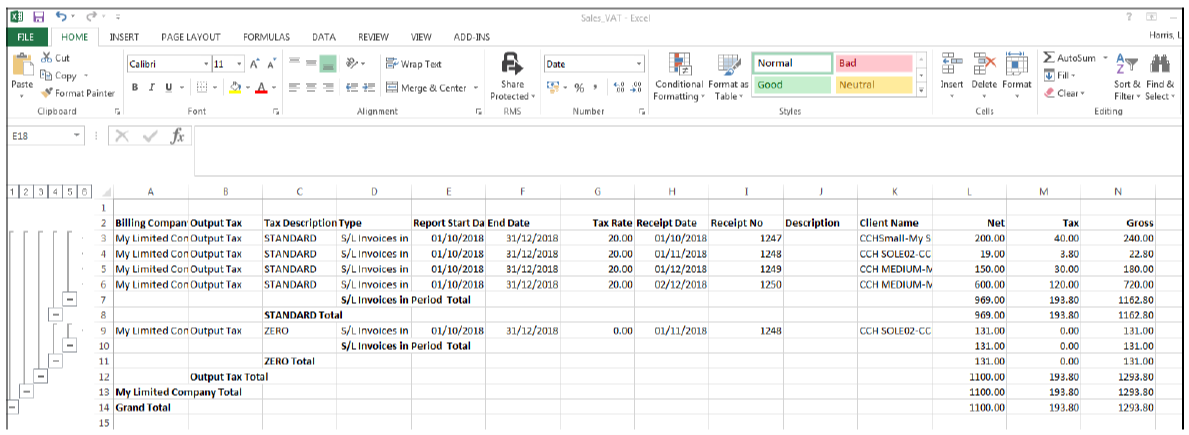Toggle Middle Align
The width and height of the screenshot is (1189, 435).
click(x=311, y=64)
